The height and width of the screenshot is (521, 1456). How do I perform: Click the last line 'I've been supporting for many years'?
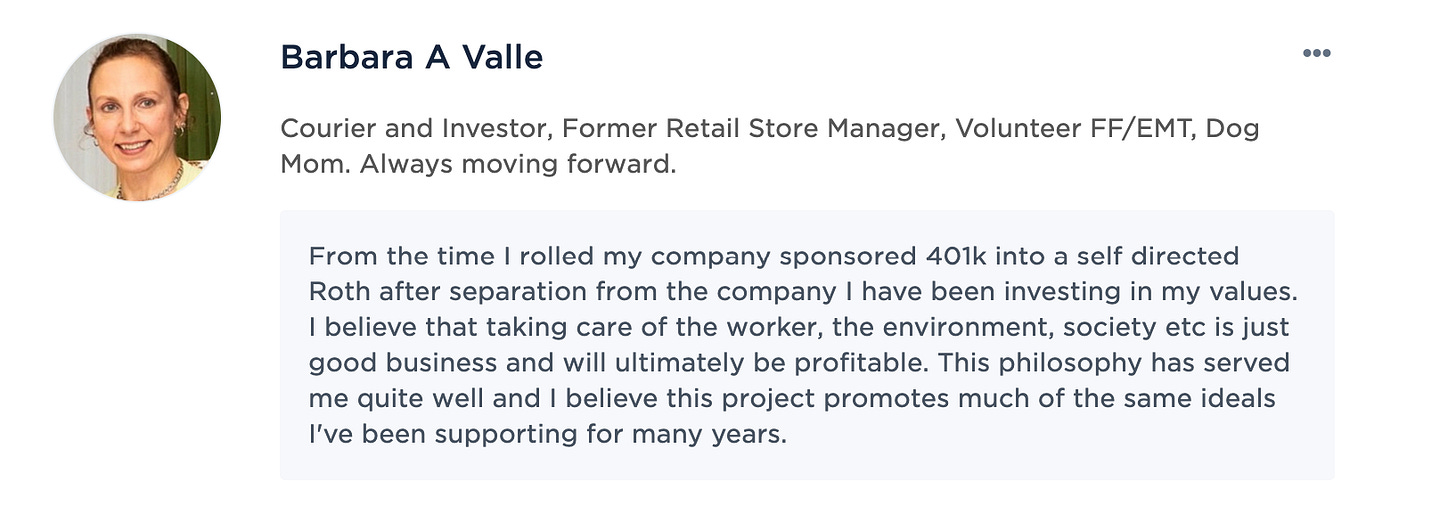pos(547,435)
